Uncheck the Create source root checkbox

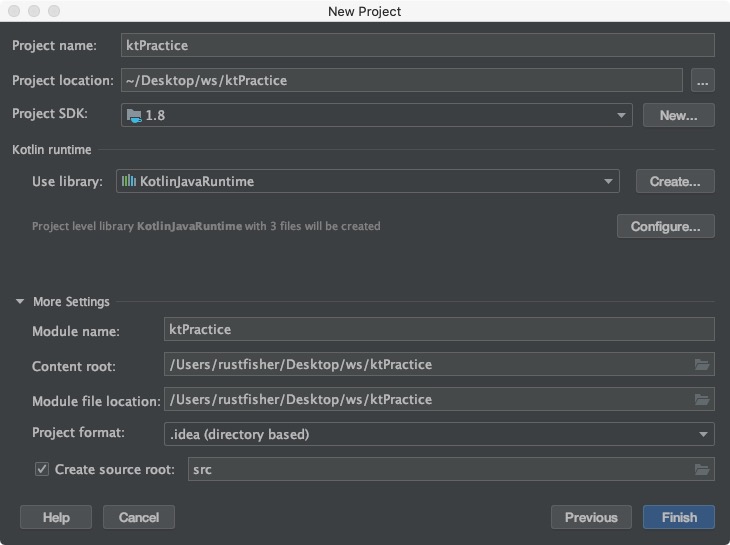[42, 469]
